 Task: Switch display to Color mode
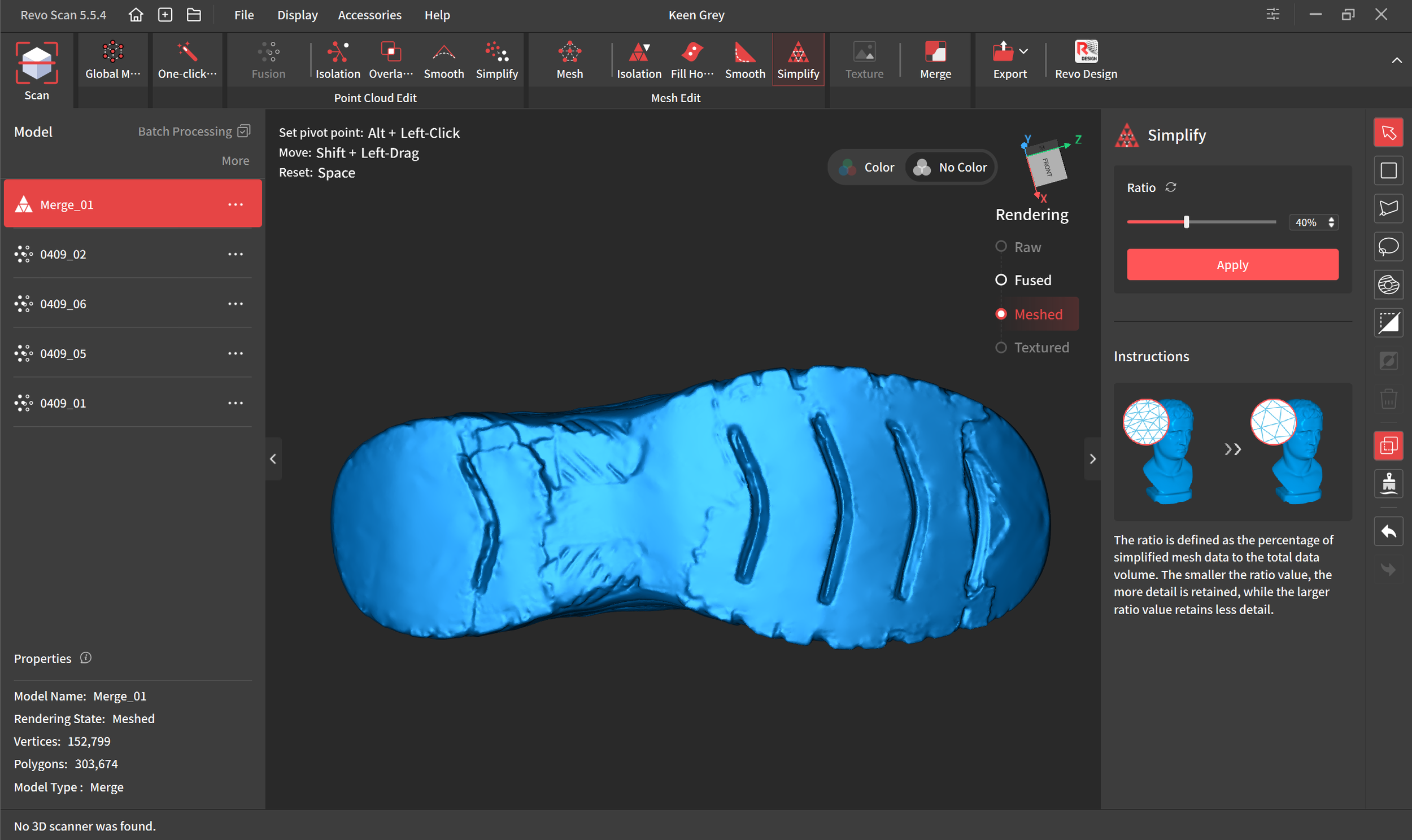[x=868, y=167]
